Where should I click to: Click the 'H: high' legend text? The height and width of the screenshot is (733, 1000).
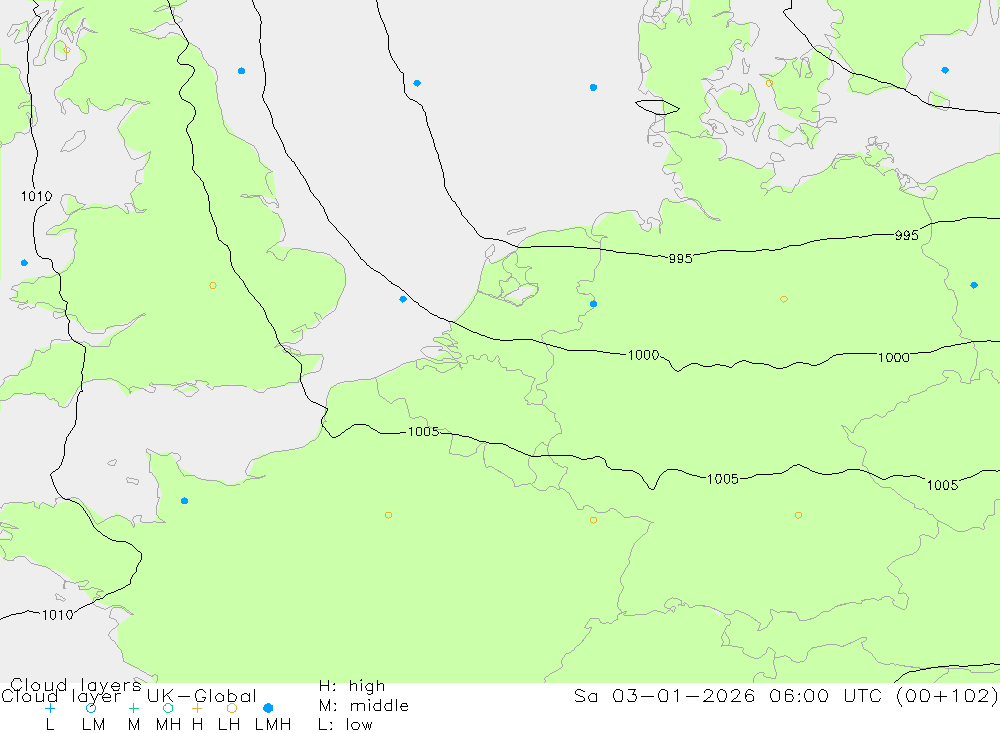(x=351, y=686)
